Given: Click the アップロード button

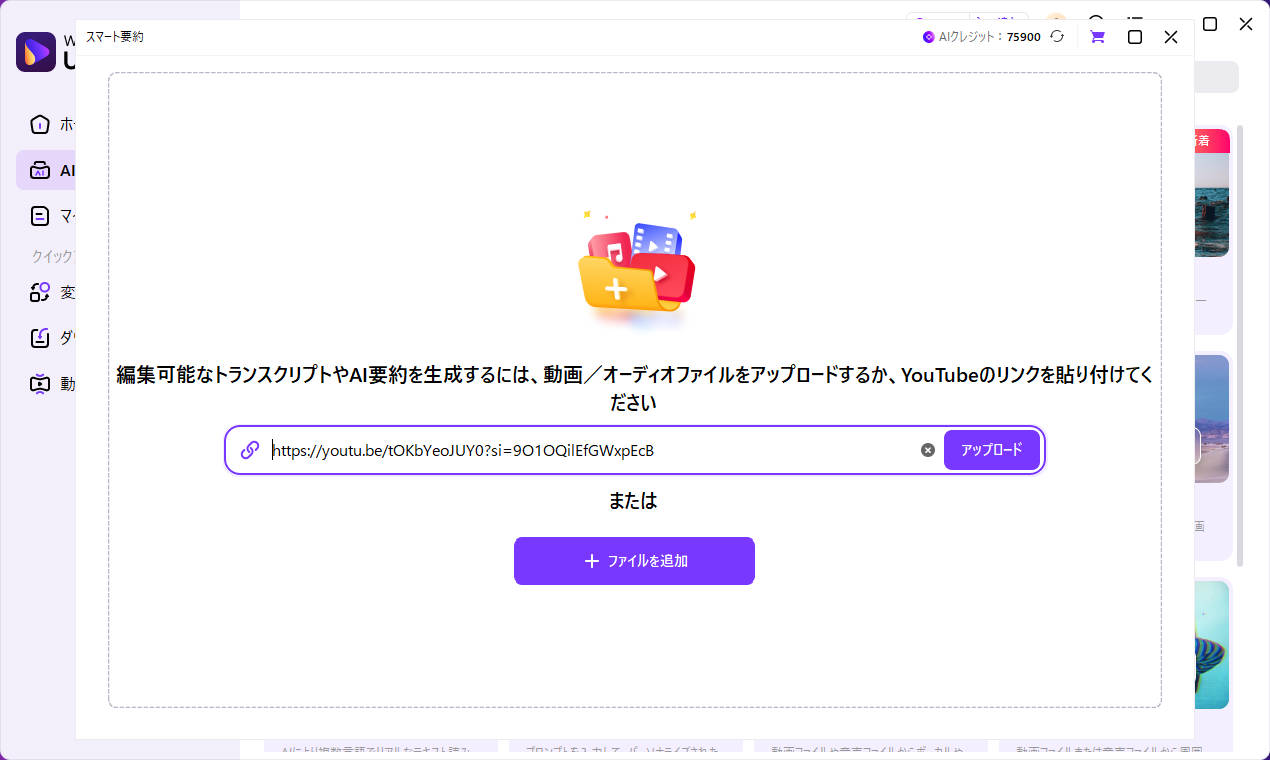Looking at the screenshot, I should [x=991, y=450].
